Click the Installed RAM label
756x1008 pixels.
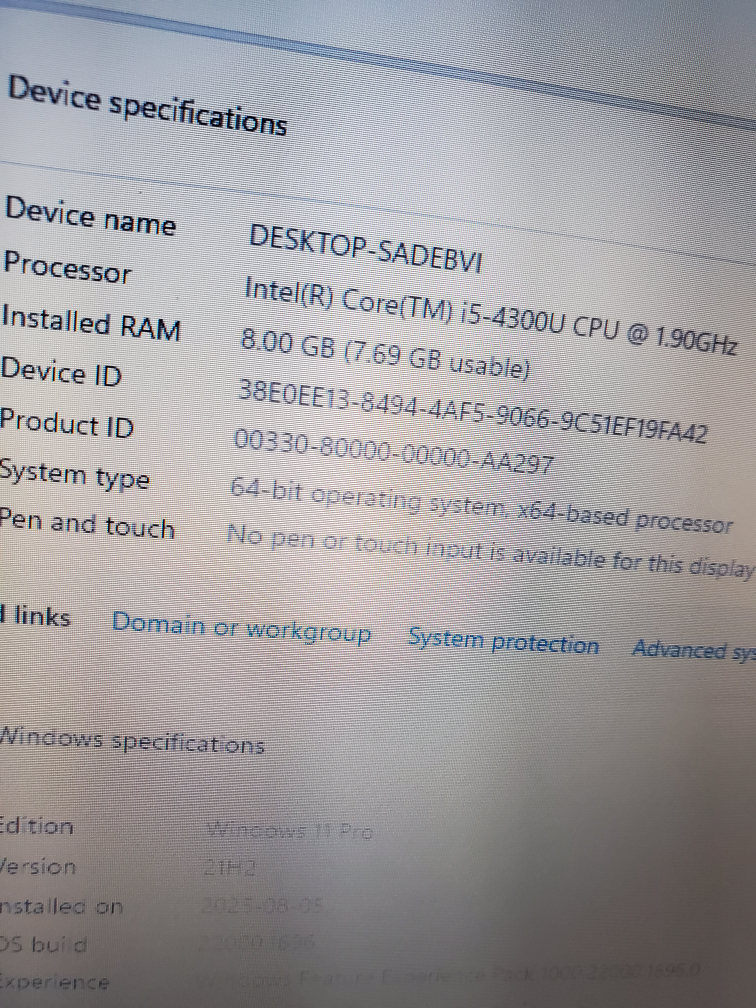(91, 323)
